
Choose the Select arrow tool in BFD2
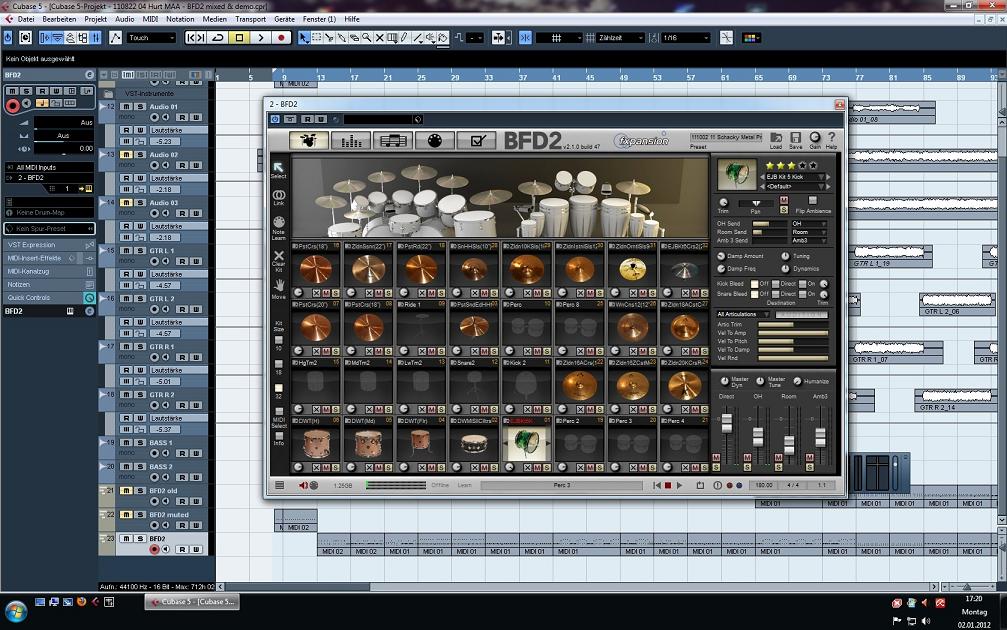[x=278, y=168]
